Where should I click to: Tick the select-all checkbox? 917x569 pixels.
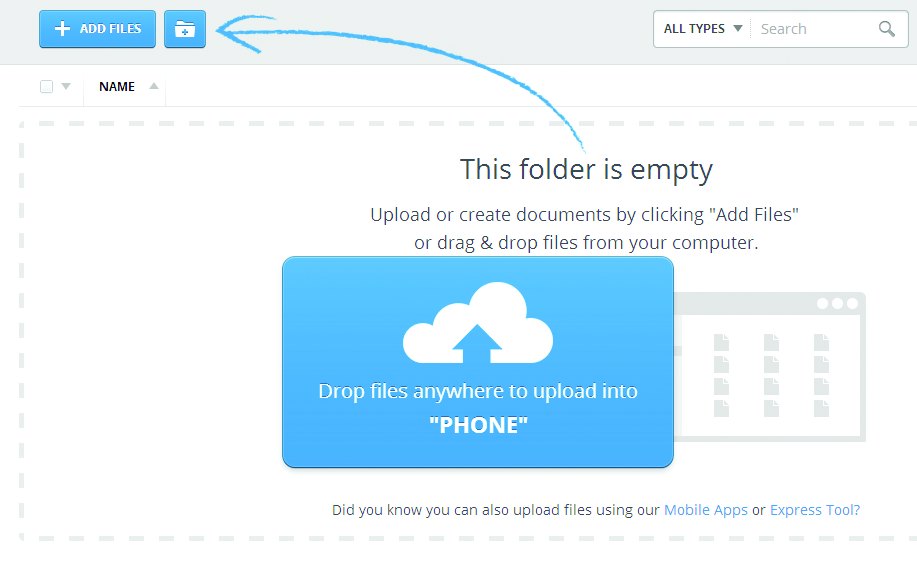47,87
